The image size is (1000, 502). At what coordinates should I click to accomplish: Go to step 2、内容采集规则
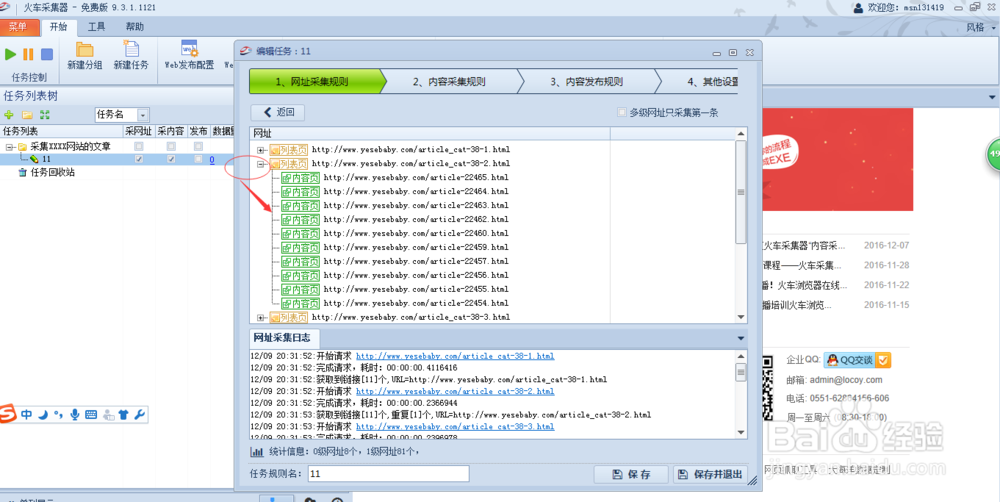(x=449, y=82)
